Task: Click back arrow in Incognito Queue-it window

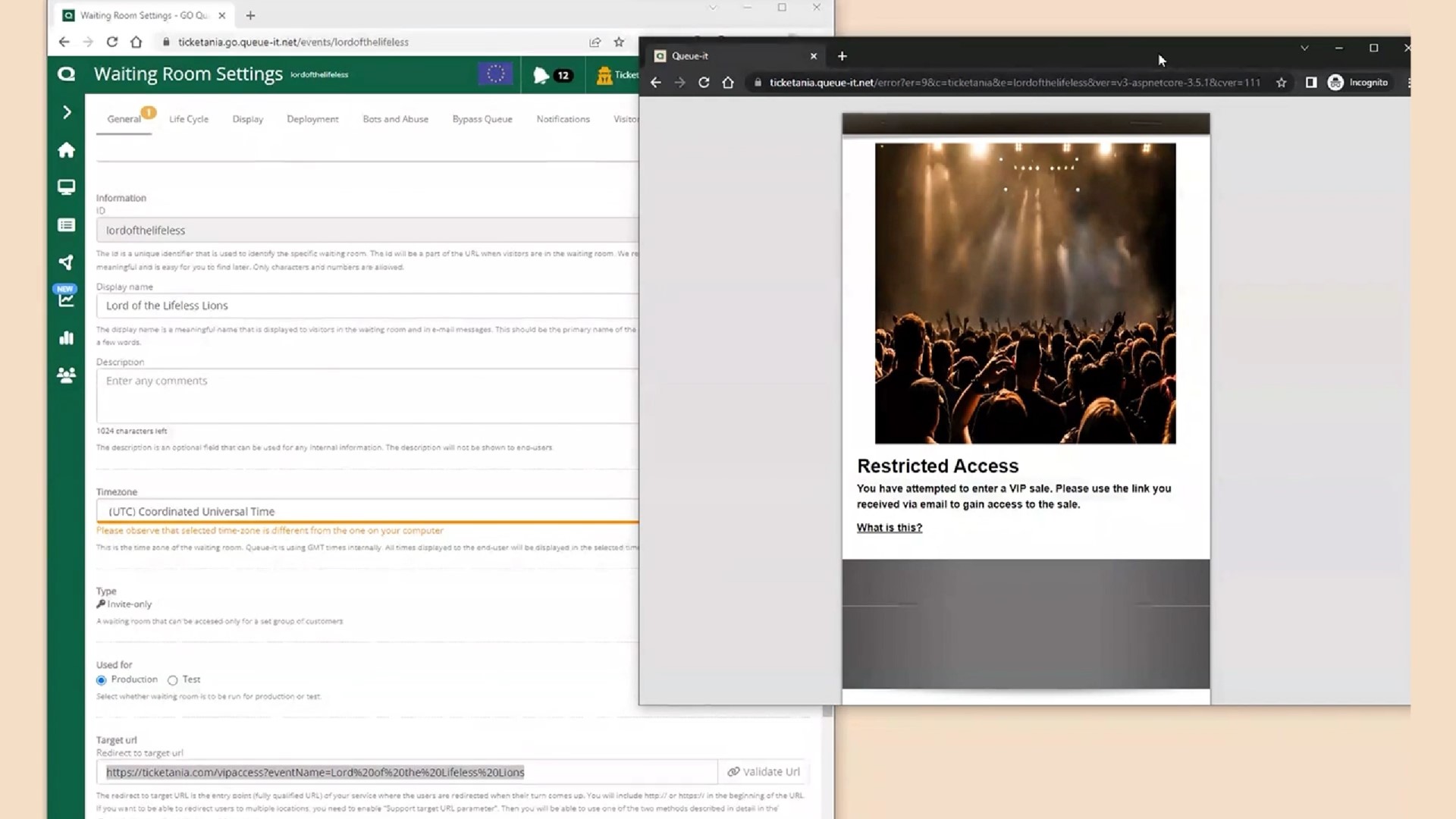Action: click(x=656, y=83)
